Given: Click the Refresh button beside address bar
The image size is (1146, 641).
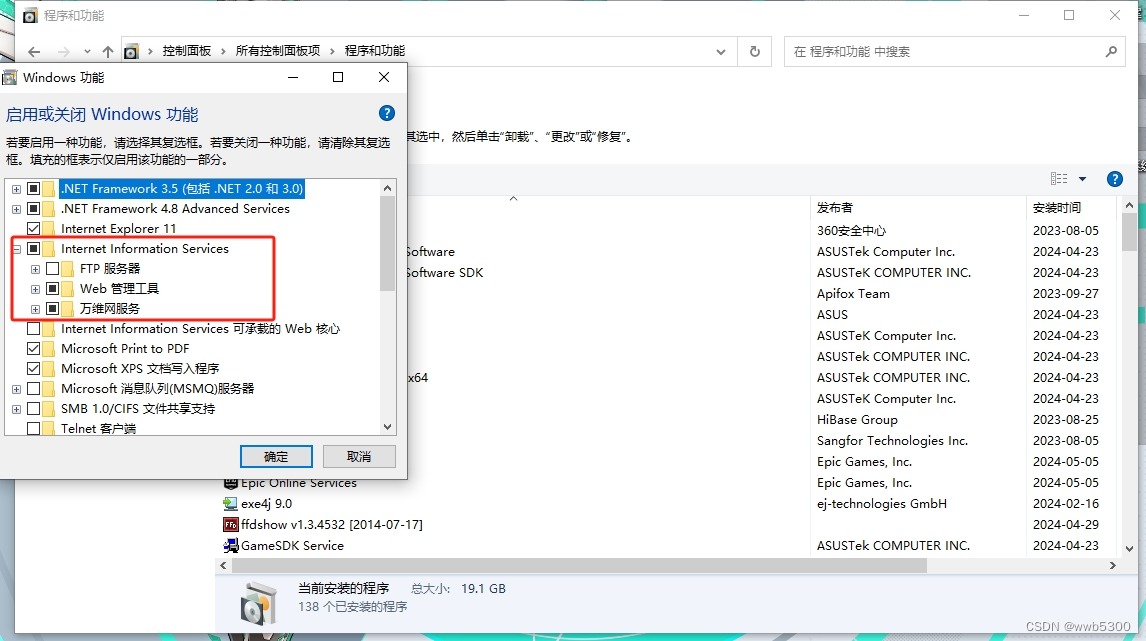Looking at the screenshot, I should [x=755, y=52].
